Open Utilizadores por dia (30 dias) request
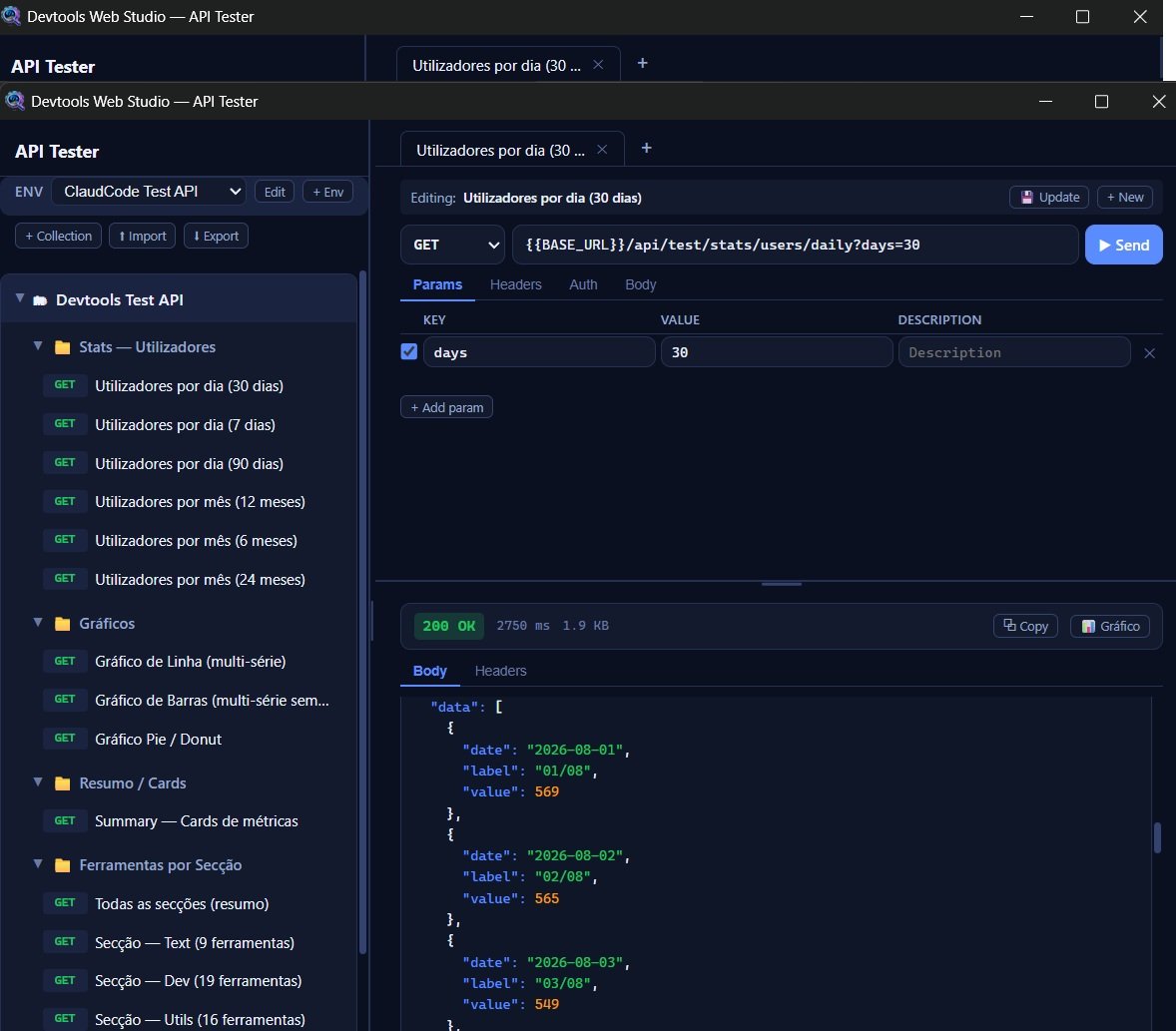The width and height of the screenshot is (1176, 1031). tap(189, 385)
